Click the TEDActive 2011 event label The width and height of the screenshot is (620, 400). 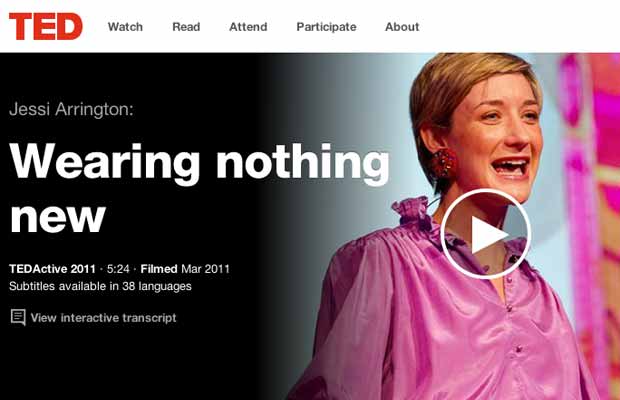click(53, 269)
